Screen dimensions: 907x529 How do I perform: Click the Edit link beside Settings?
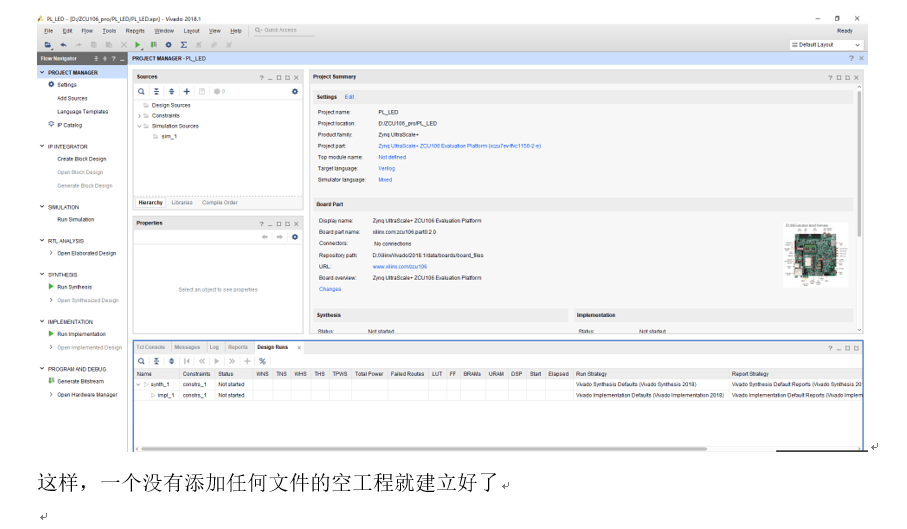(349, 97)
